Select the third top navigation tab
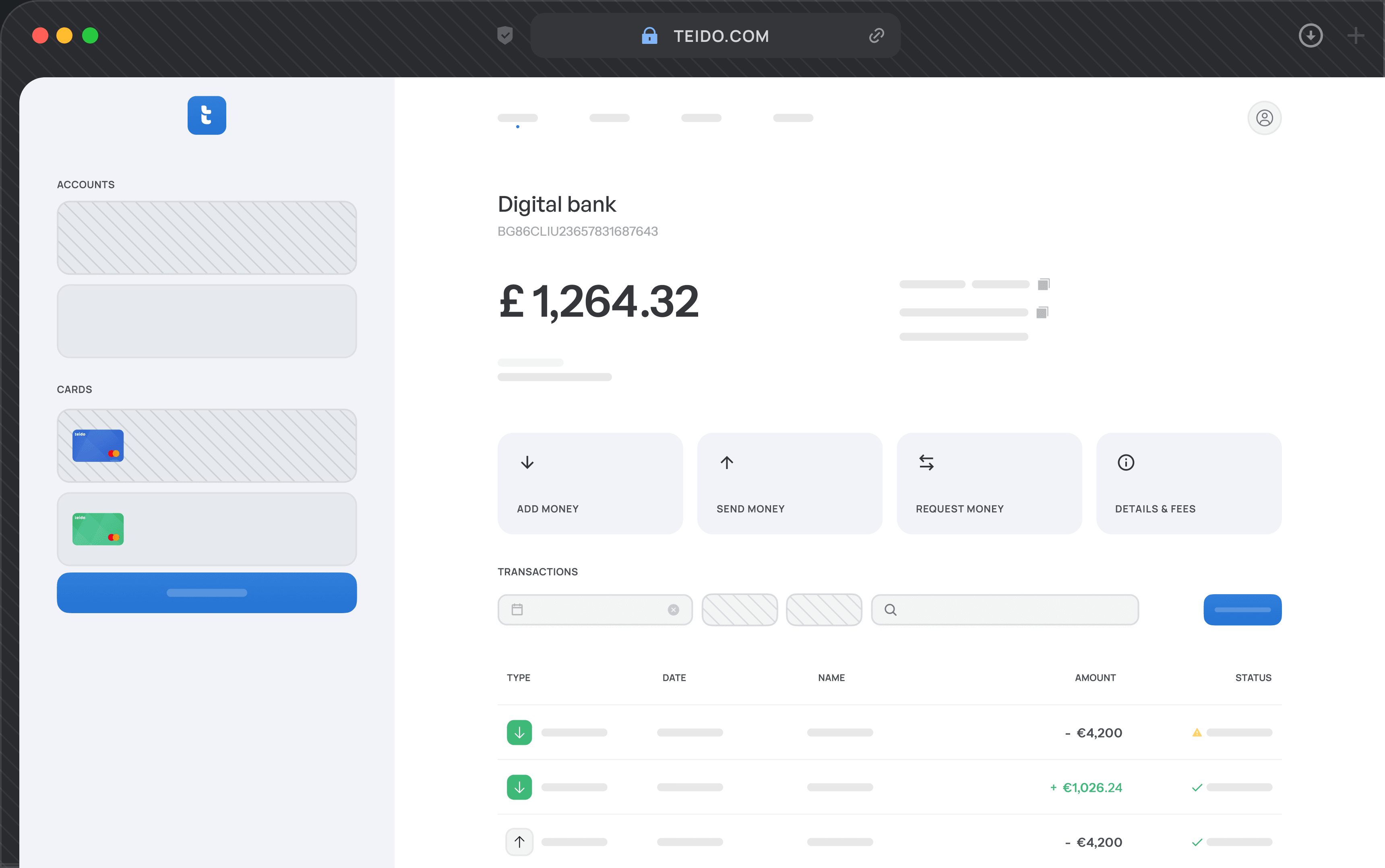The height and width of the screenshot is (868, 1385). [701, 118]
